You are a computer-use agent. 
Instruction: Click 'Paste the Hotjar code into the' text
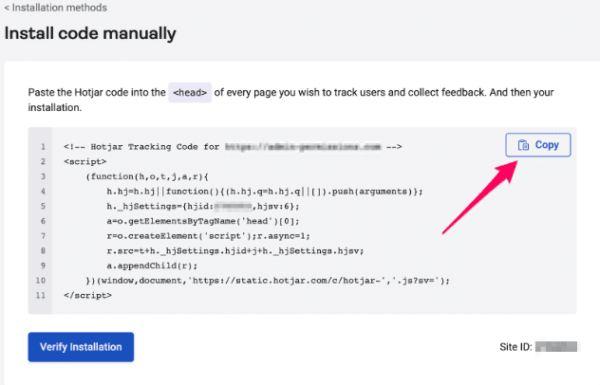tap(96, 93)
